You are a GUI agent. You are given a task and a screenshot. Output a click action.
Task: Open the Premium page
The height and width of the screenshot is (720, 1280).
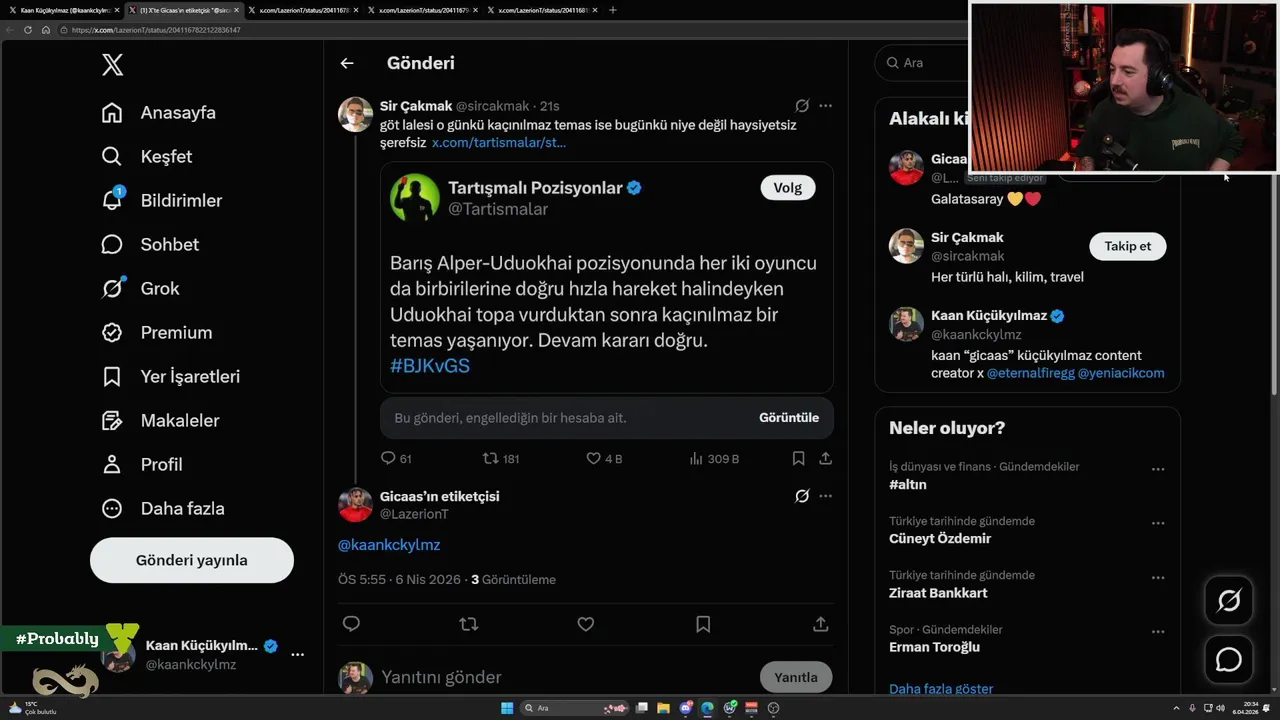[157, 333]
